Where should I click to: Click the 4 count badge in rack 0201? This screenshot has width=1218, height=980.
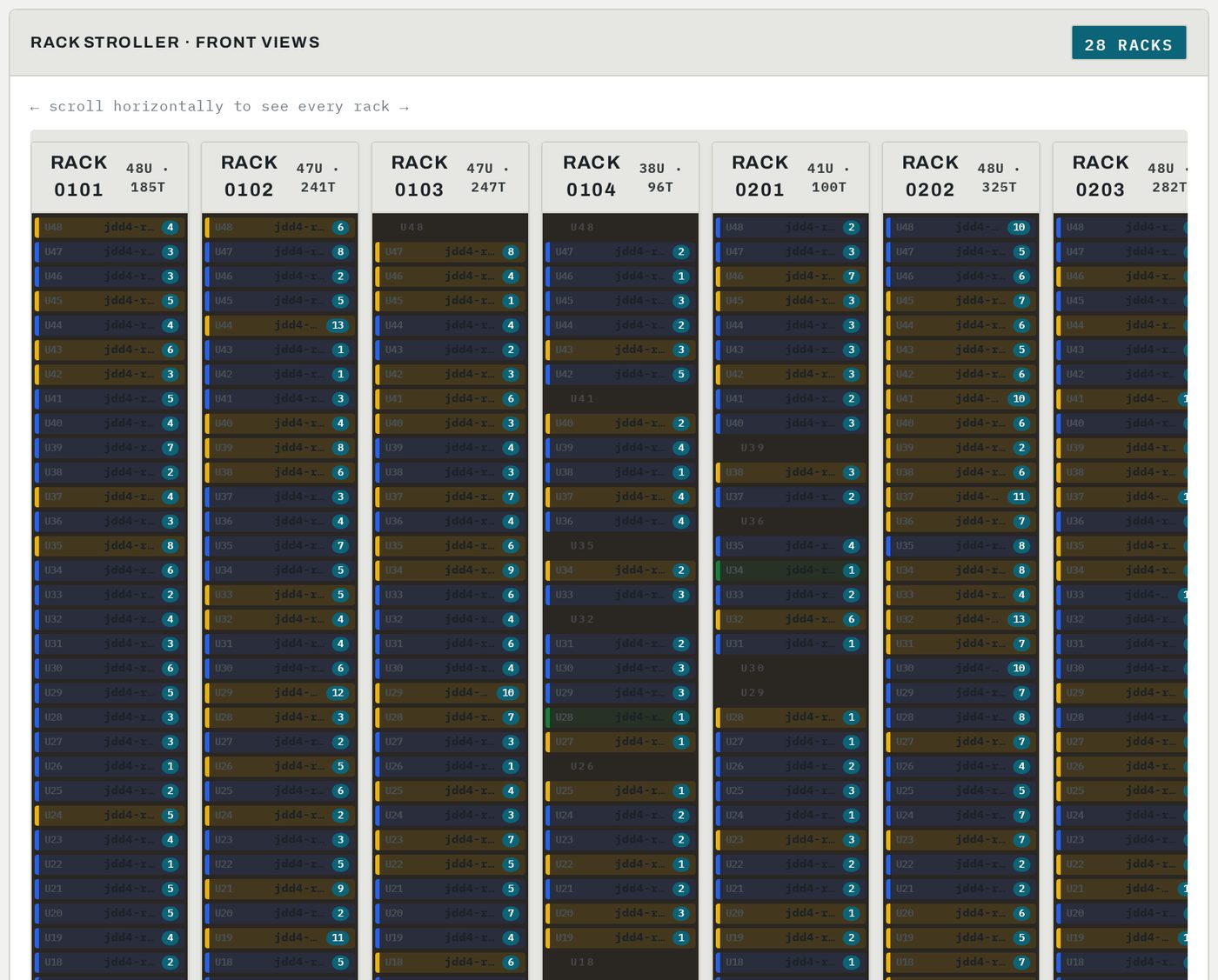[x=852, y=546]
